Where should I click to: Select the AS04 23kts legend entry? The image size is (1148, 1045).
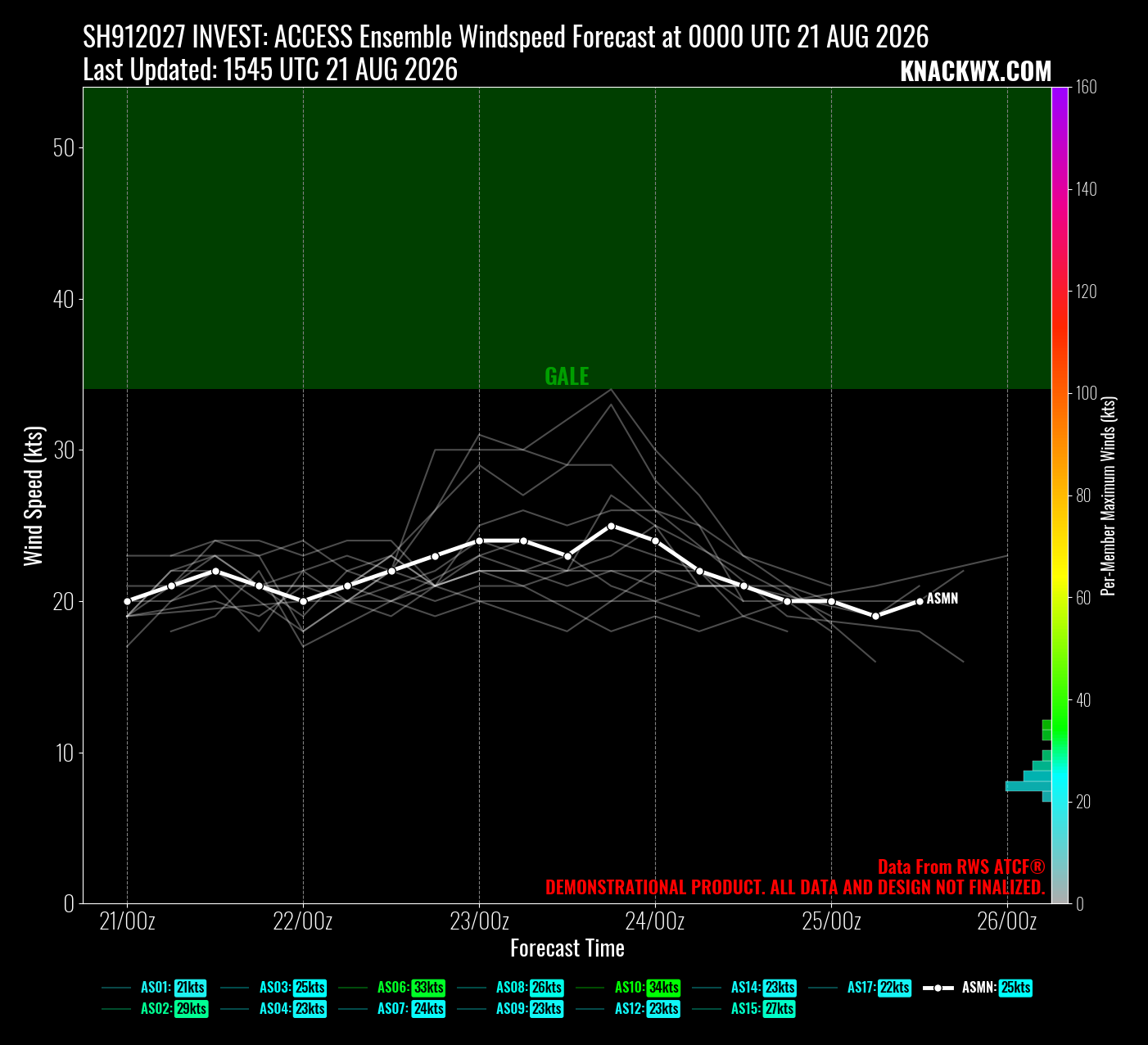click(273, 1009)
